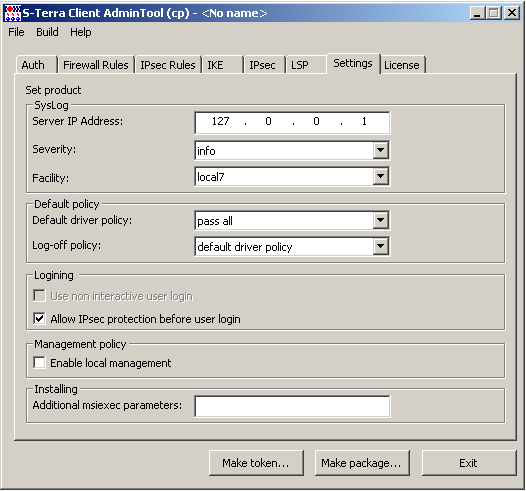
Task: Expand the Default driver policy dropdown arrow
Action: 380,220
